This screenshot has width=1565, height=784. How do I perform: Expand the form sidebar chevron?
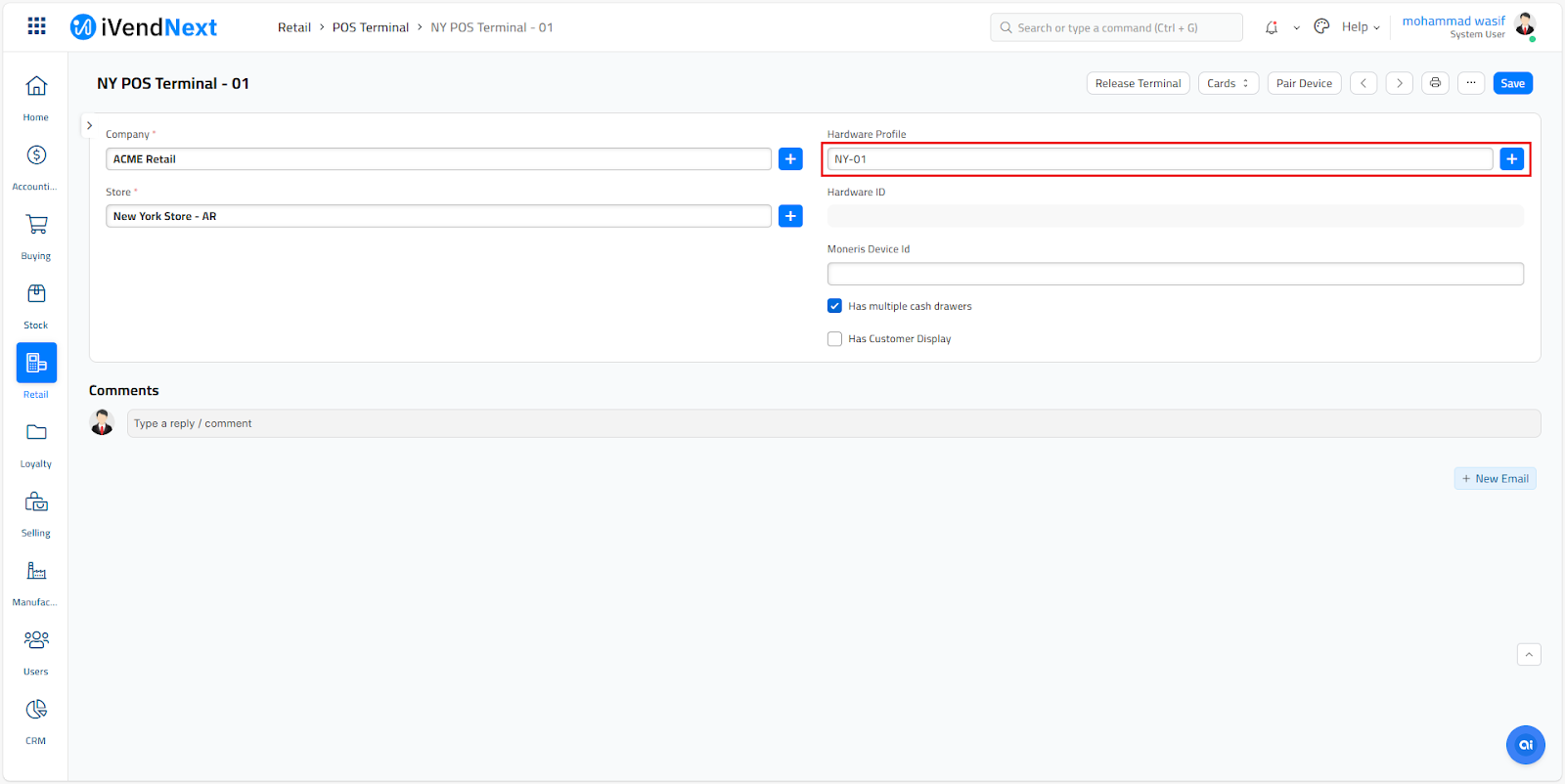pyautogui.click(x=89, y=126)
